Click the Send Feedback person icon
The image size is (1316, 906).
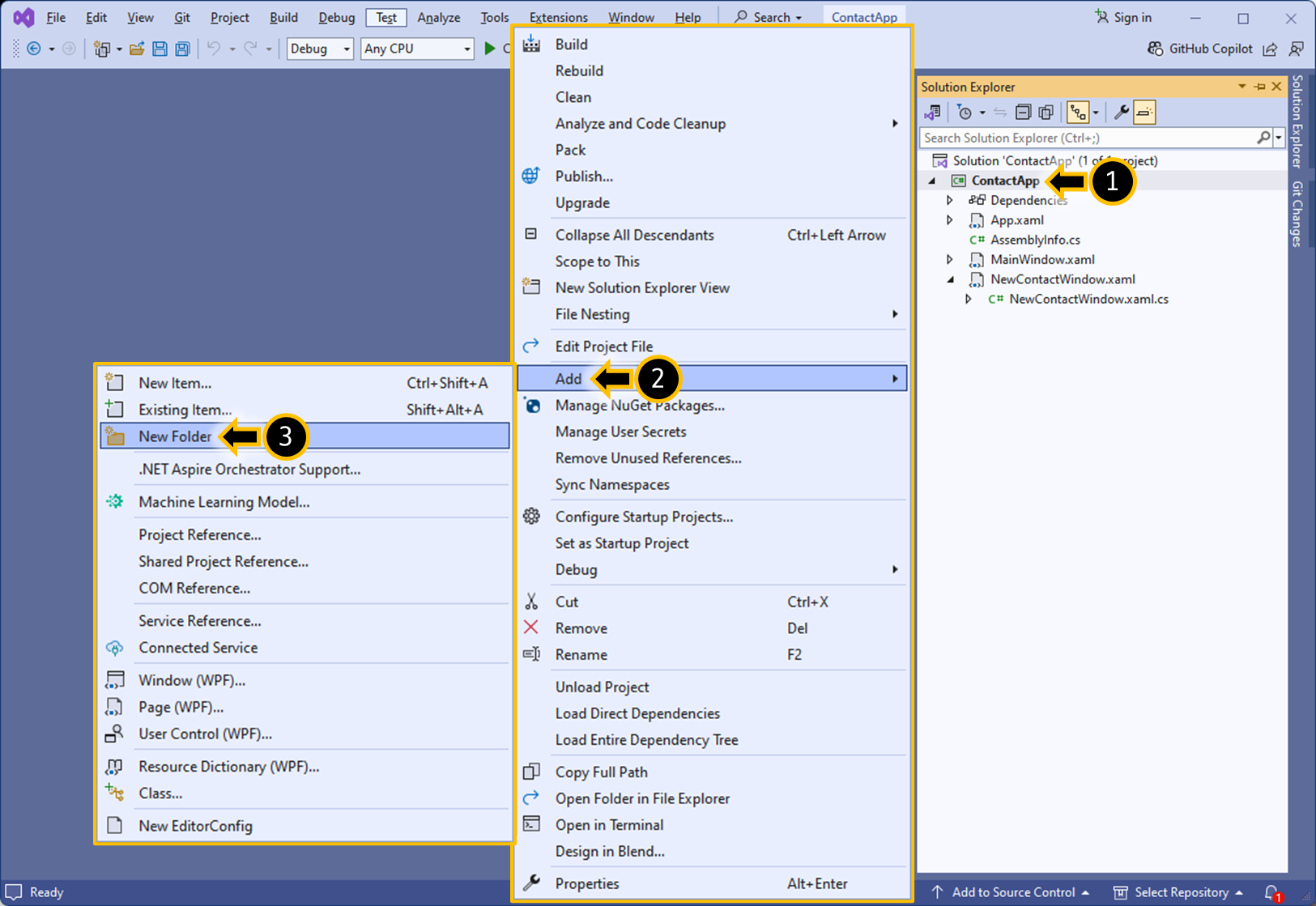point(1297,49)
